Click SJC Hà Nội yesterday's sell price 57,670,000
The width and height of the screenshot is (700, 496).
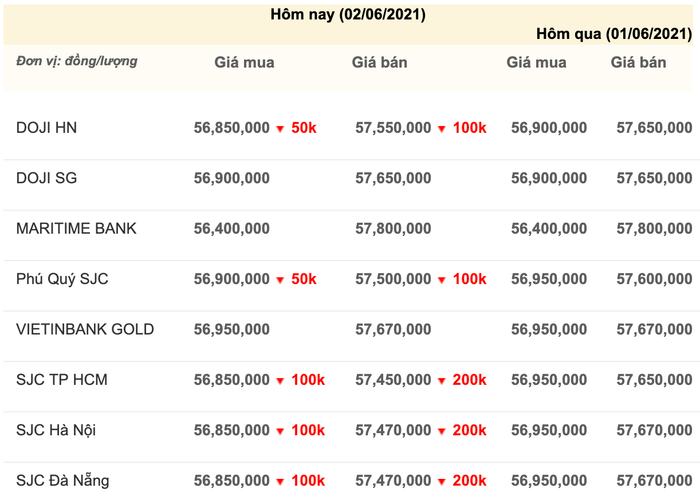[654, 431]
